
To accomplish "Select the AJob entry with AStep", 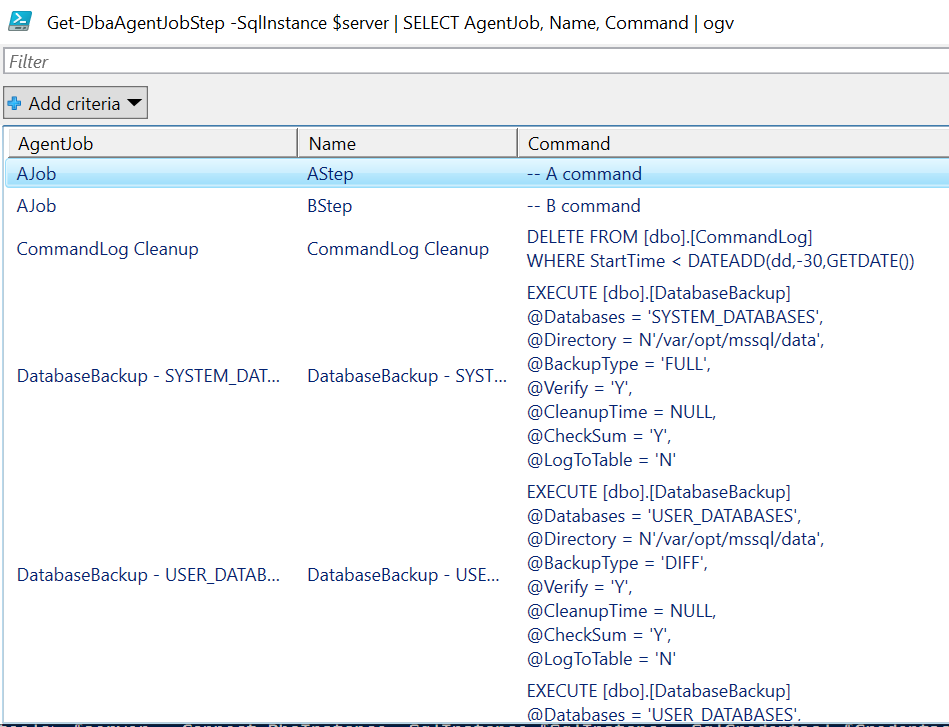I will (37, 174).
